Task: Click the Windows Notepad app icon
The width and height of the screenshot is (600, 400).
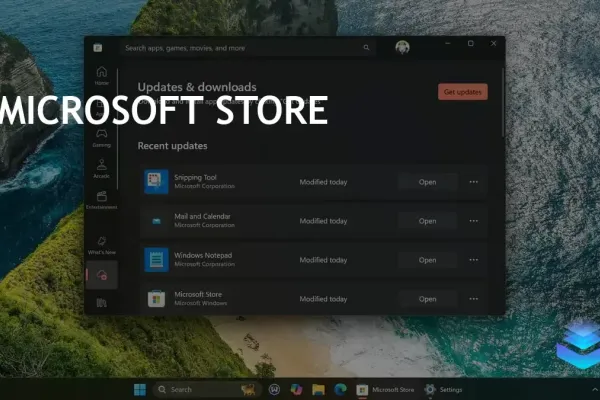Action: (156, 260)
